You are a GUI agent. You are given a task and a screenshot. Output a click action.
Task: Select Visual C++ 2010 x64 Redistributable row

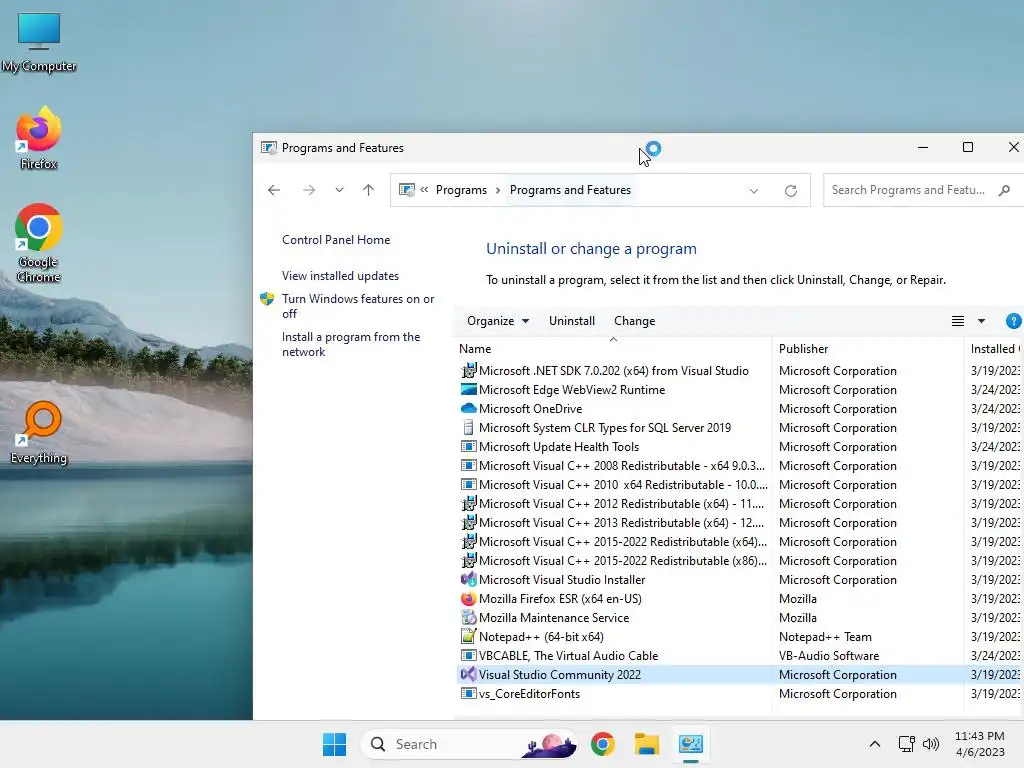click(x=741, y=484)
